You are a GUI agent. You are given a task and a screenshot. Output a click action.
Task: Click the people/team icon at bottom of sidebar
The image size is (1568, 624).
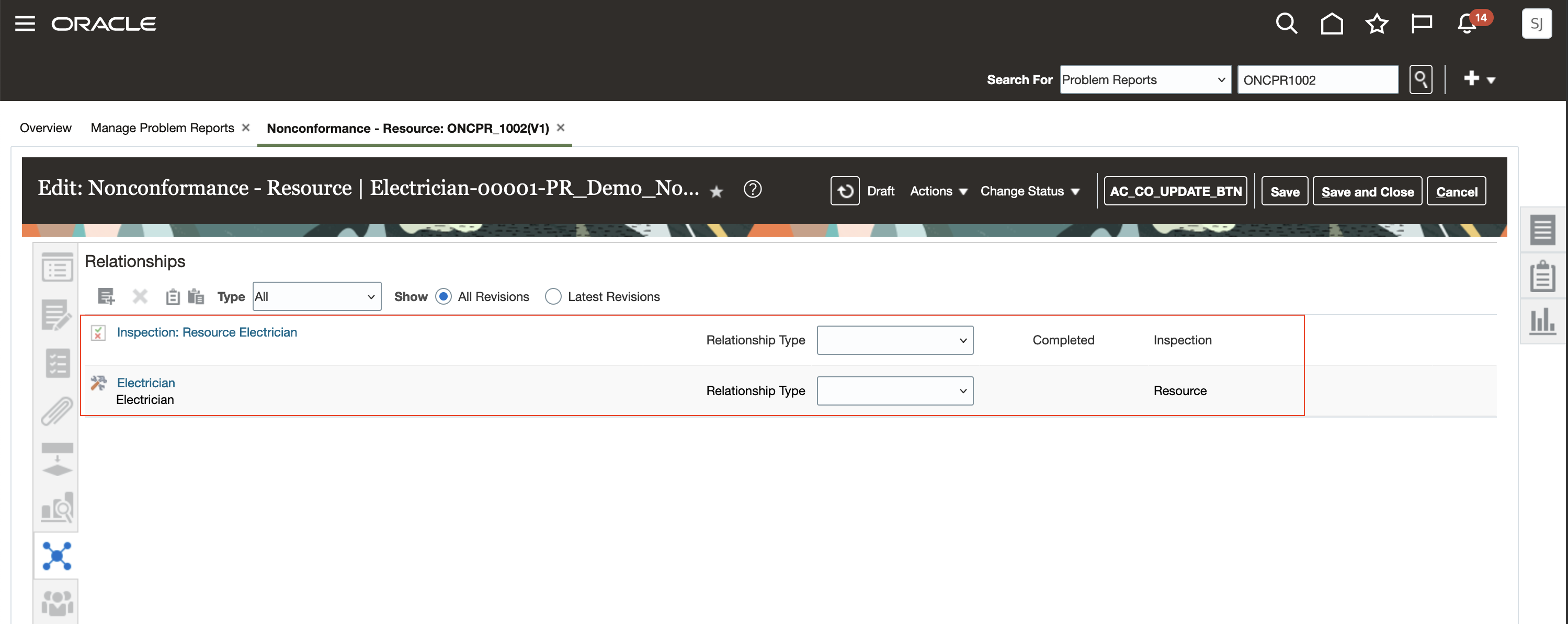coord(56,600)
